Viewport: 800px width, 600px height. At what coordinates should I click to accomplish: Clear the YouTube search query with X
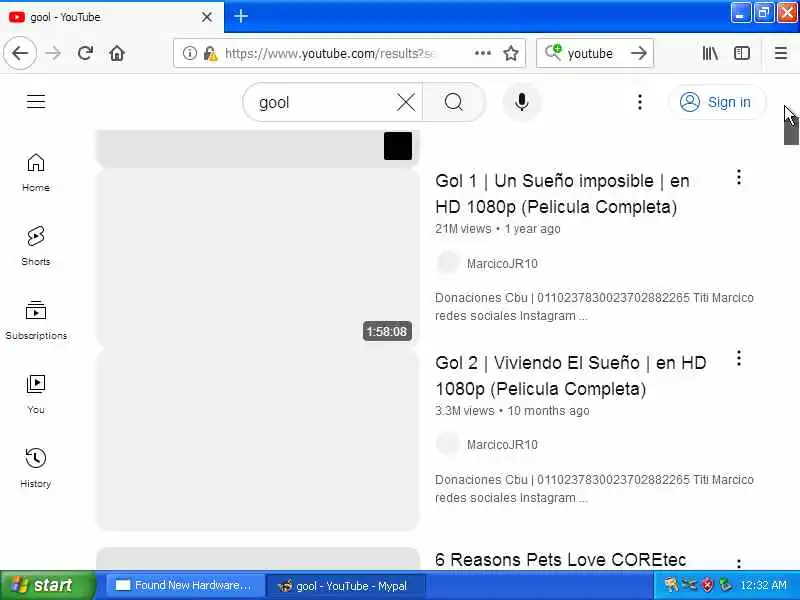(406, 103)
